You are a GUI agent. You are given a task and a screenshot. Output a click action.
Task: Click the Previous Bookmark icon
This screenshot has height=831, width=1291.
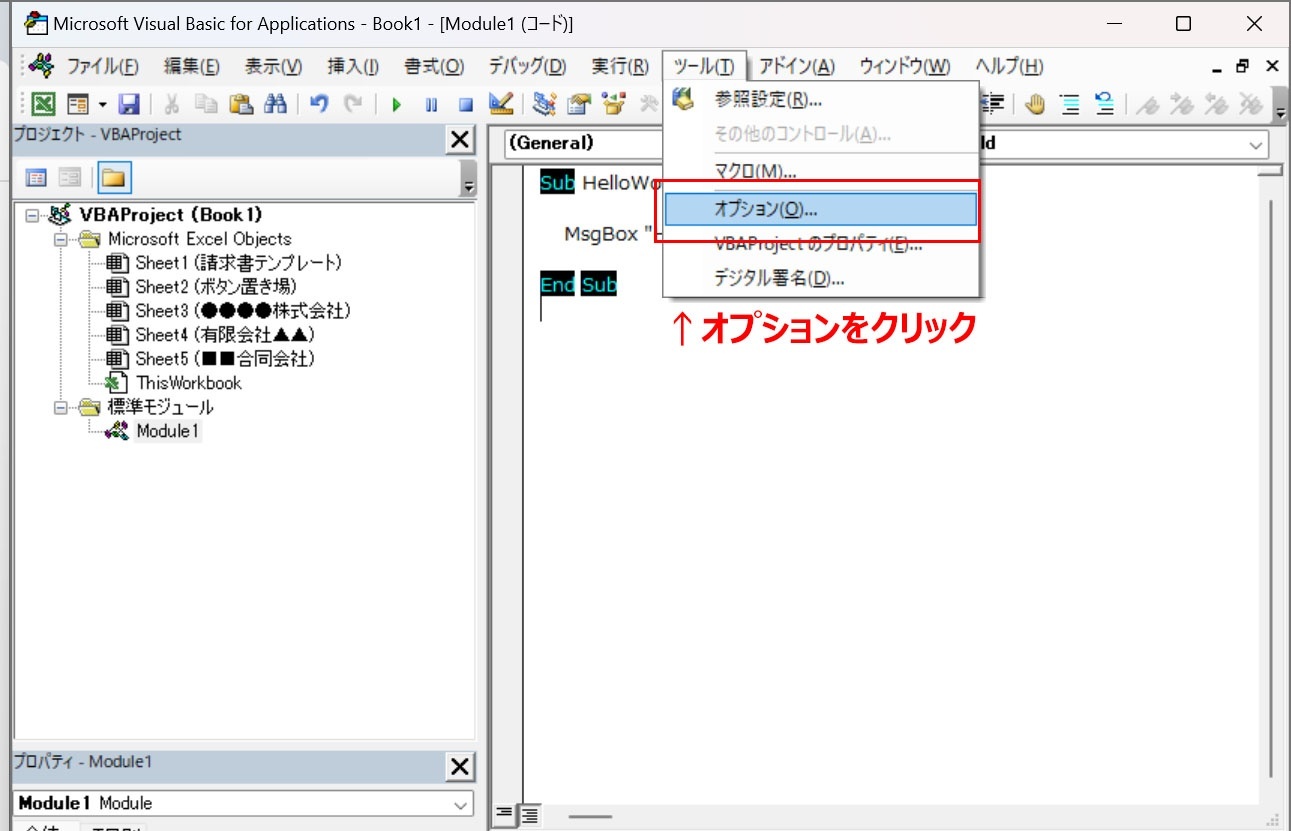1216,104
